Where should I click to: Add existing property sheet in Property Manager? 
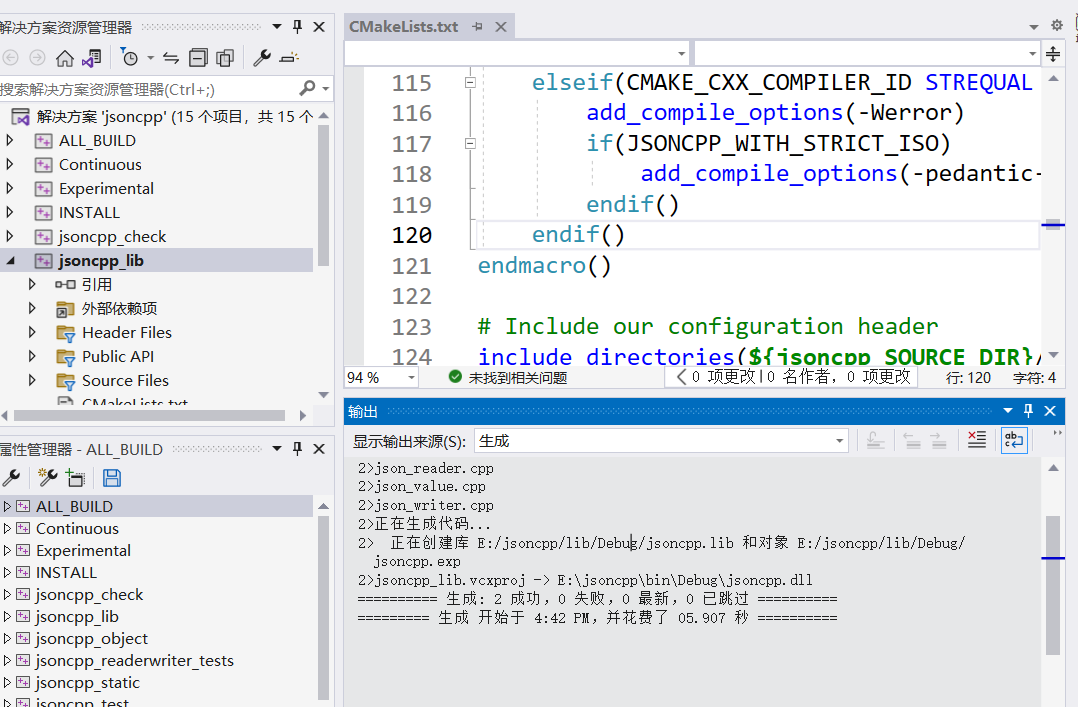click(77, 476)
